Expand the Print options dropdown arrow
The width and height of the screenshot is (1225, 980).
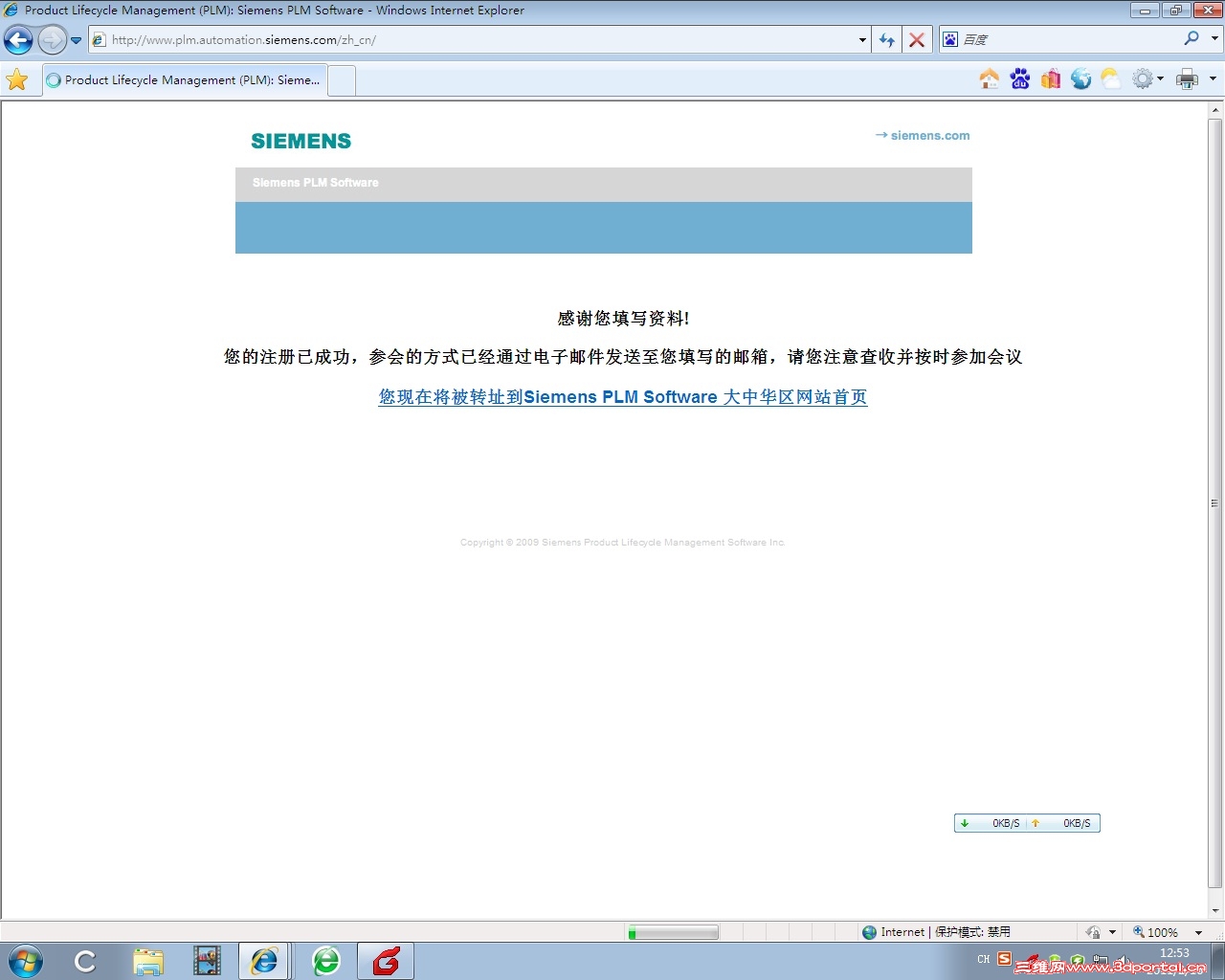[x=1213, y=79]
